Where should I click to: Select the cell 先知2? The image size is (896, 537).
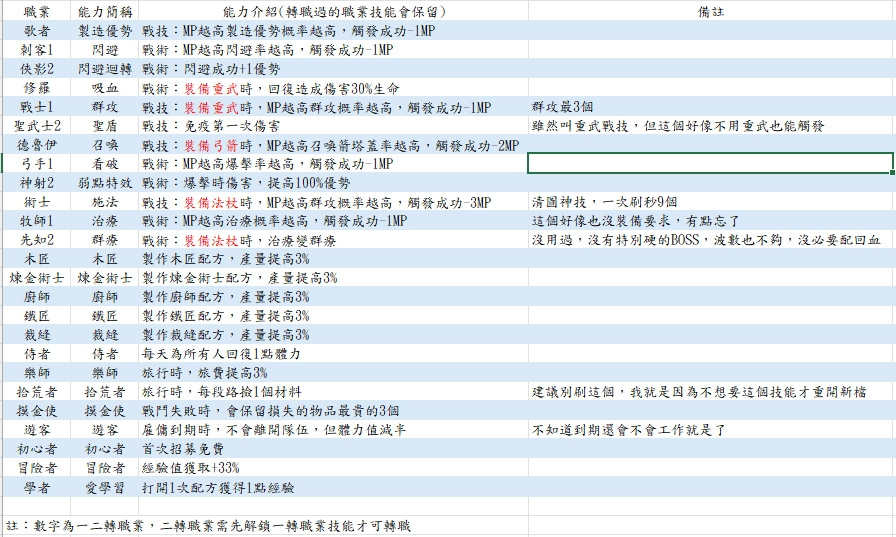pos(37,239)
